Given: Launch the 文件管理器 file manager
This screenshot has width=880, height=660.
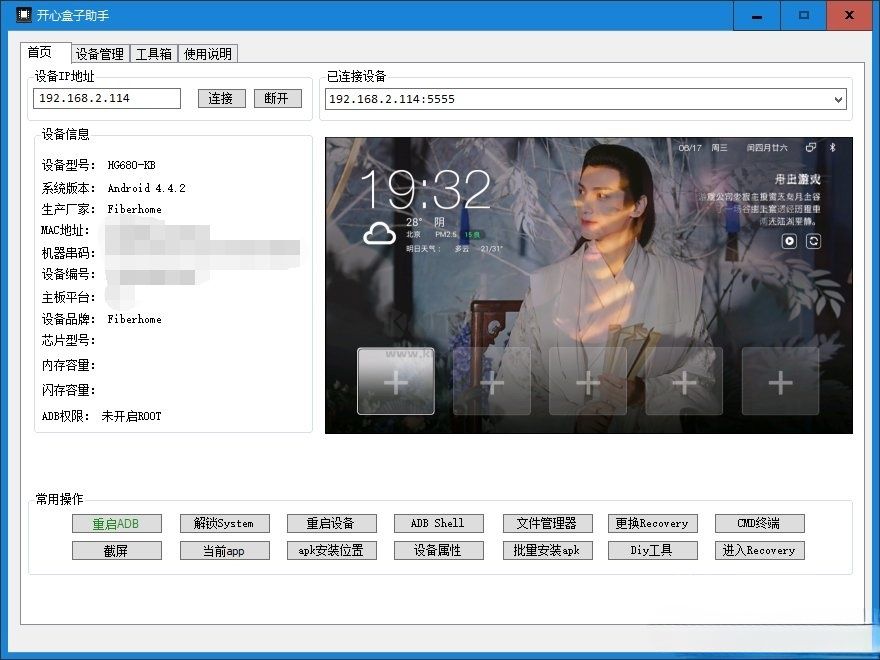Looking at the screenshot, I should point(546,523).
